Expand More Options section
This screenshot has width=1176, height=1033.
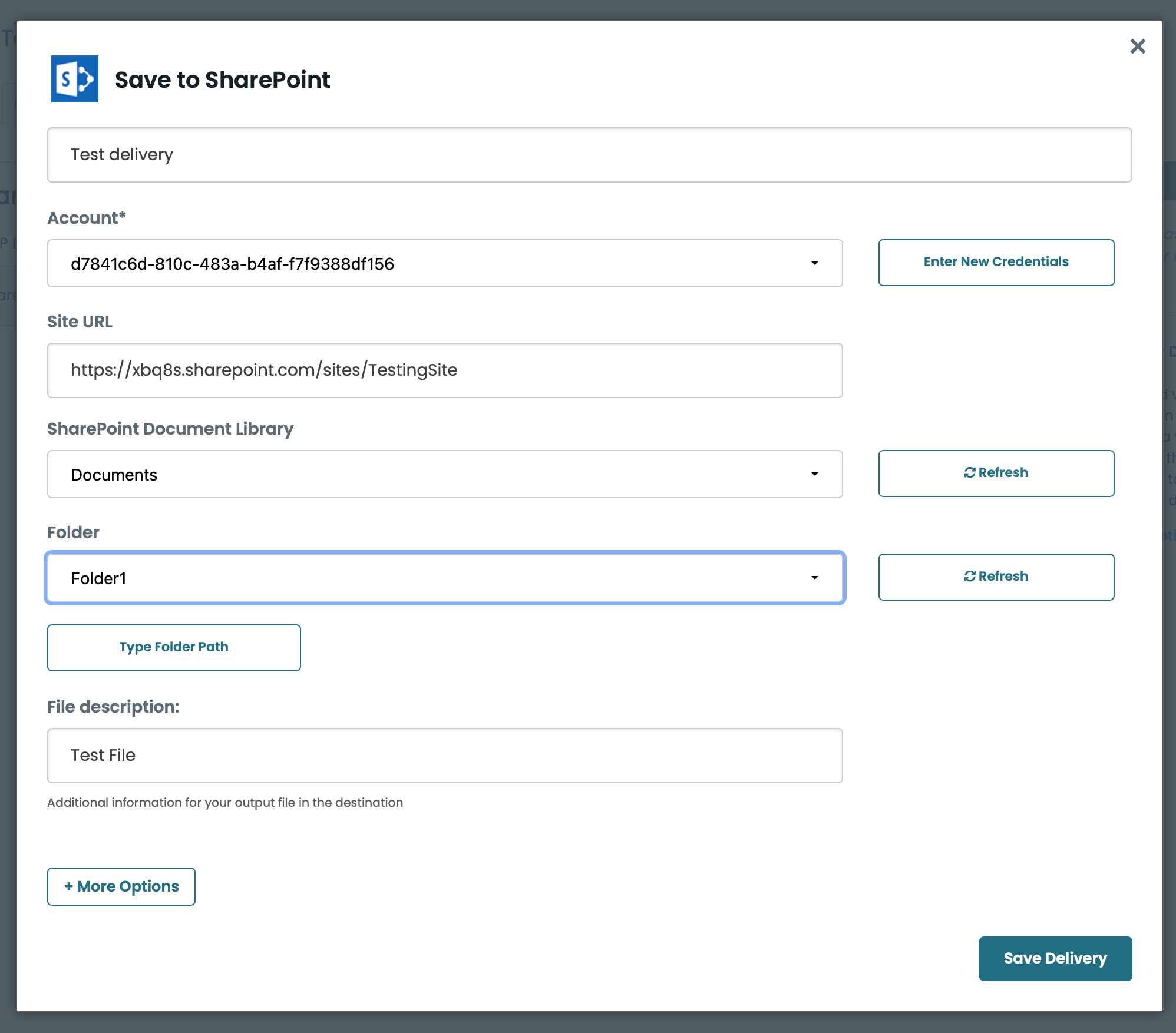(121, 886)
